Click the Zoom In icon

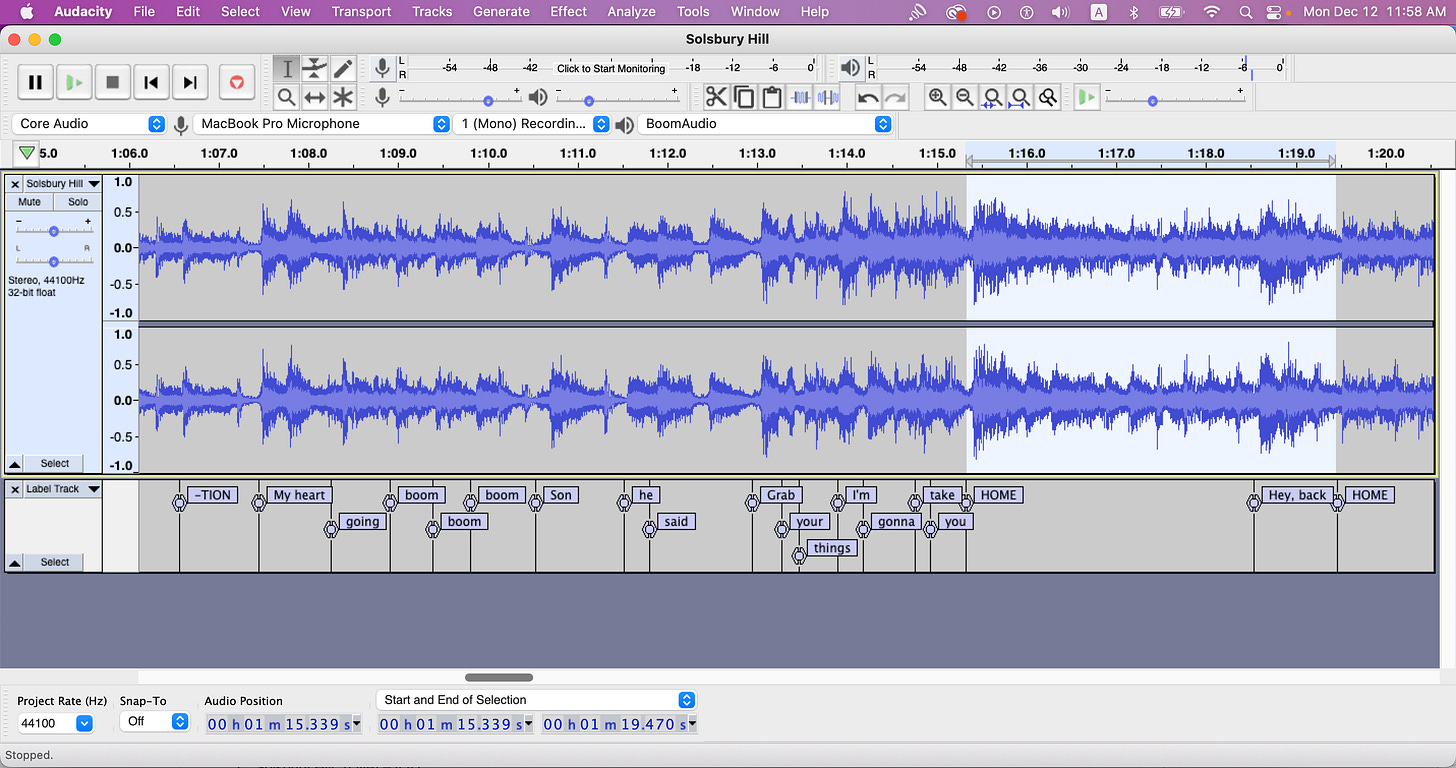[x=938, y=97]
